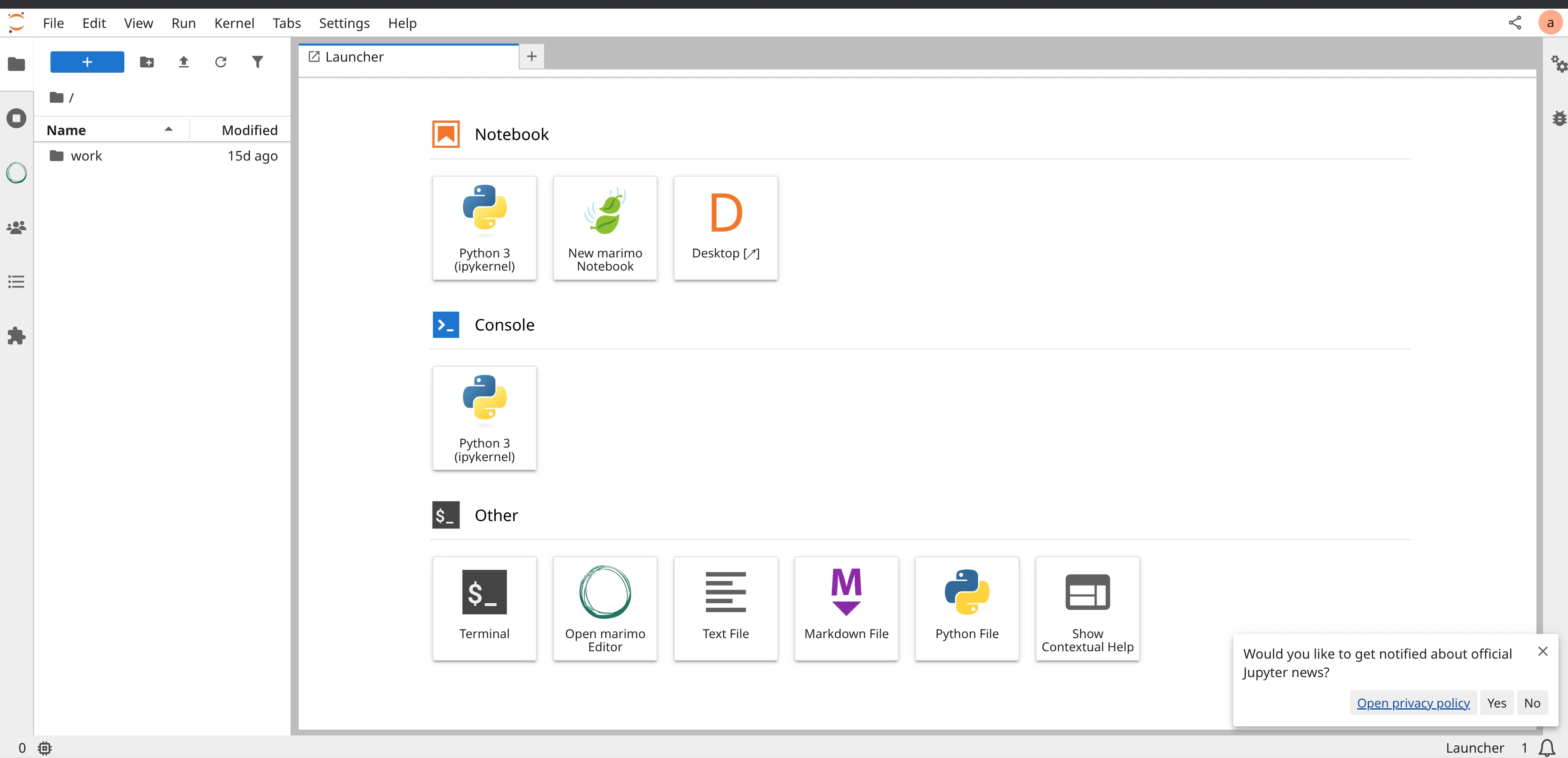
Task: Open marimo Editor
Action: pyautogui.click(x=605, y=608)
